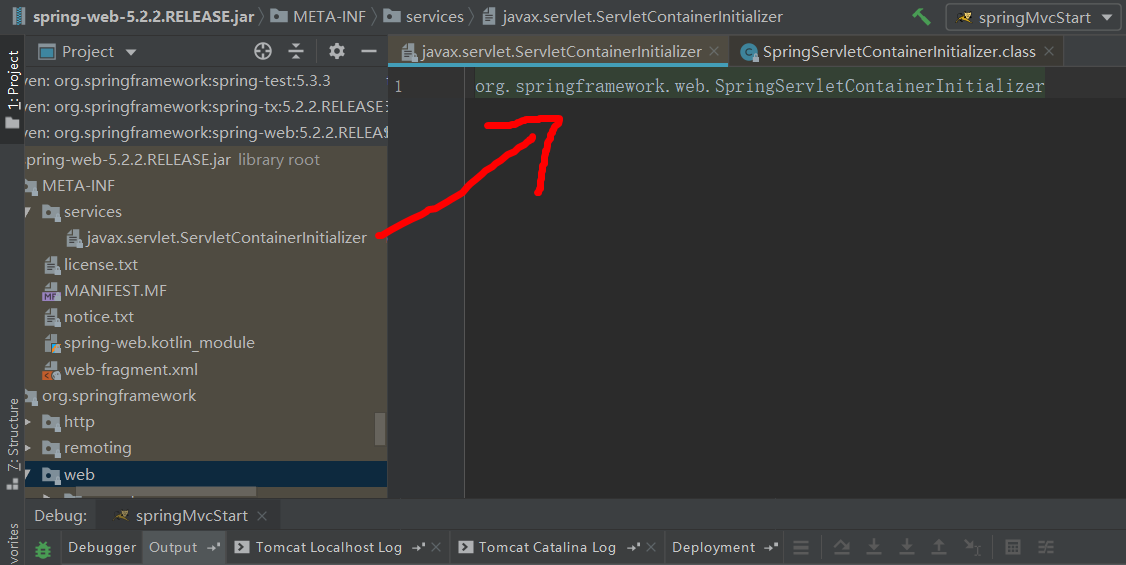Open Project panel settings gear
The height and width of the screenshot is (565, 1126).
point(337,51)
